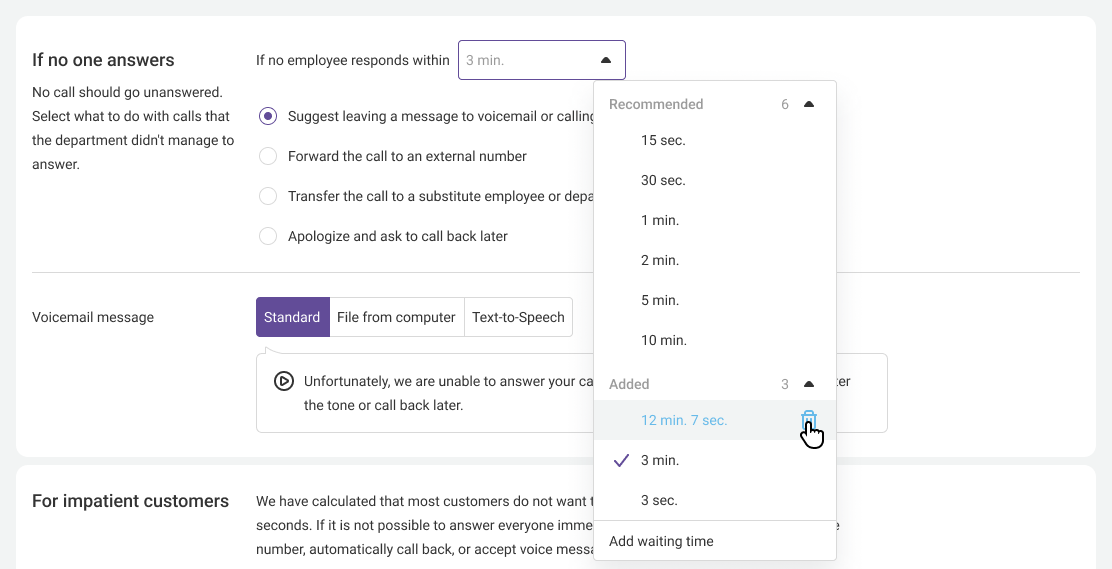Click Add waiting time
Viewport: 1112px width, 569px height.
point(661,541)
